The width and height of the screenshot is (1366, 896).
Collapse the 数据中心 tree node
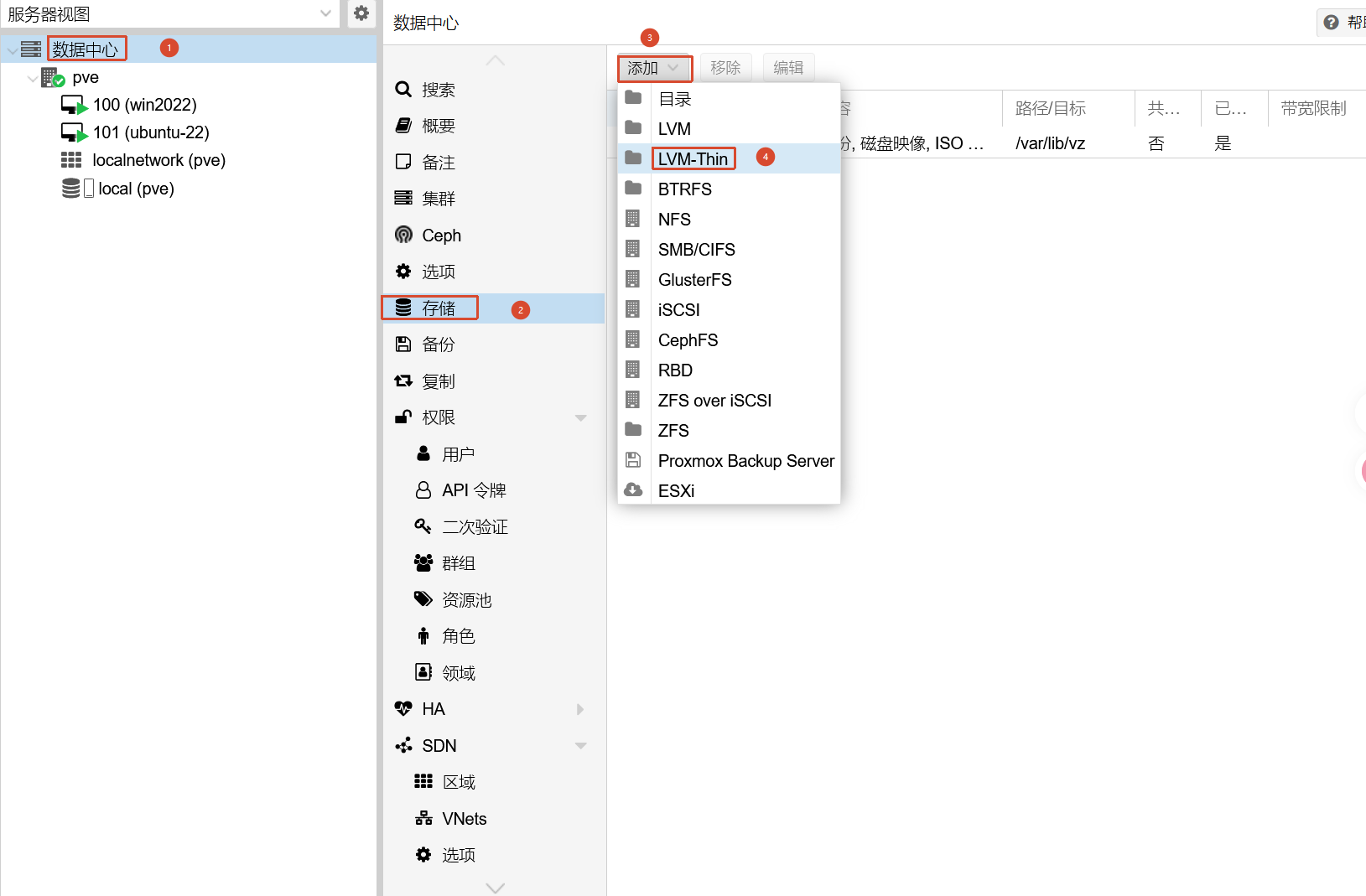tap(12, 50)
